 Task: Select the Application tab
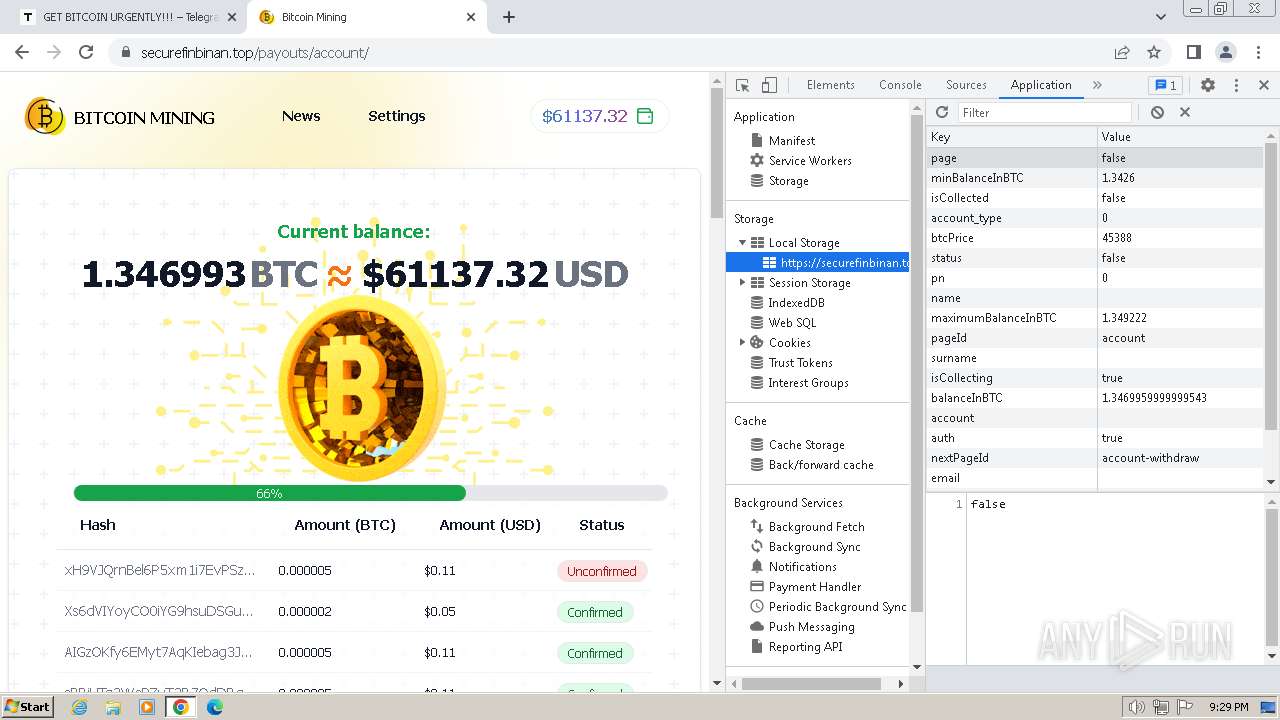pyautogui.click(x=1041, y=85)
